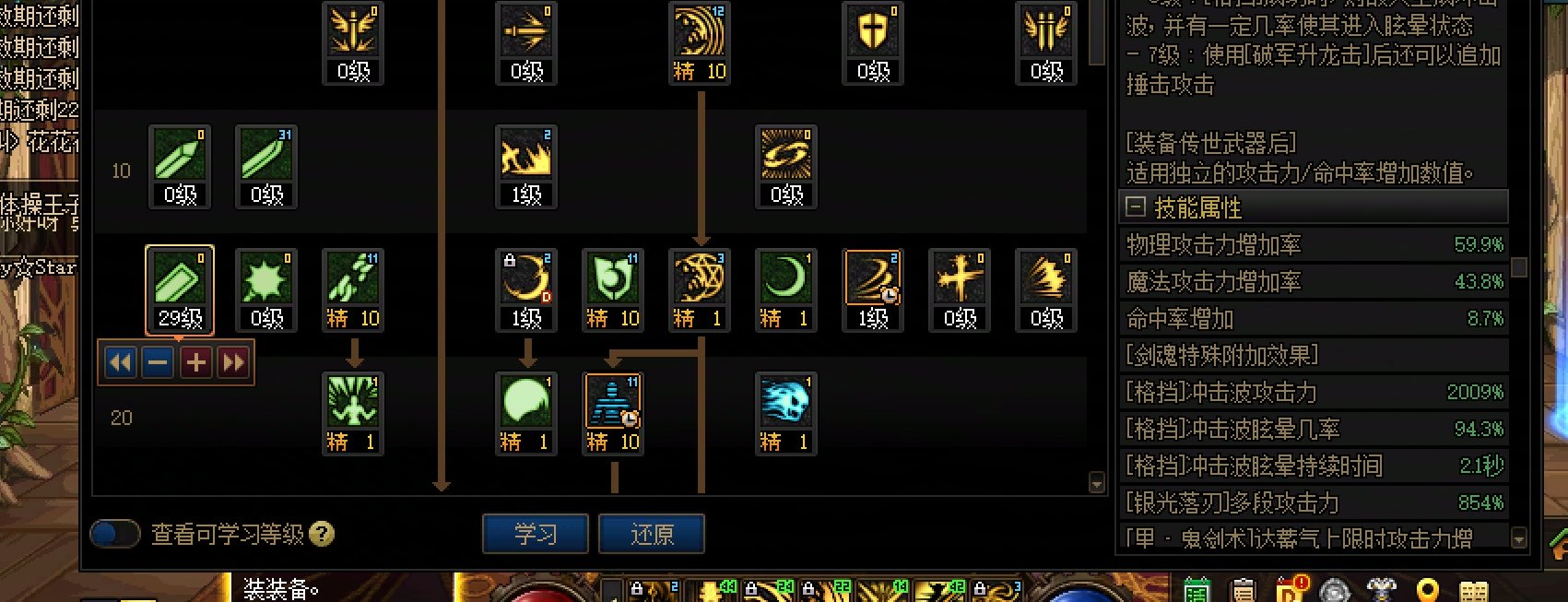1568x602 pixels.
Task: Toggle the 查看可学习等级 switch
Action: click(x=114, y=534)
